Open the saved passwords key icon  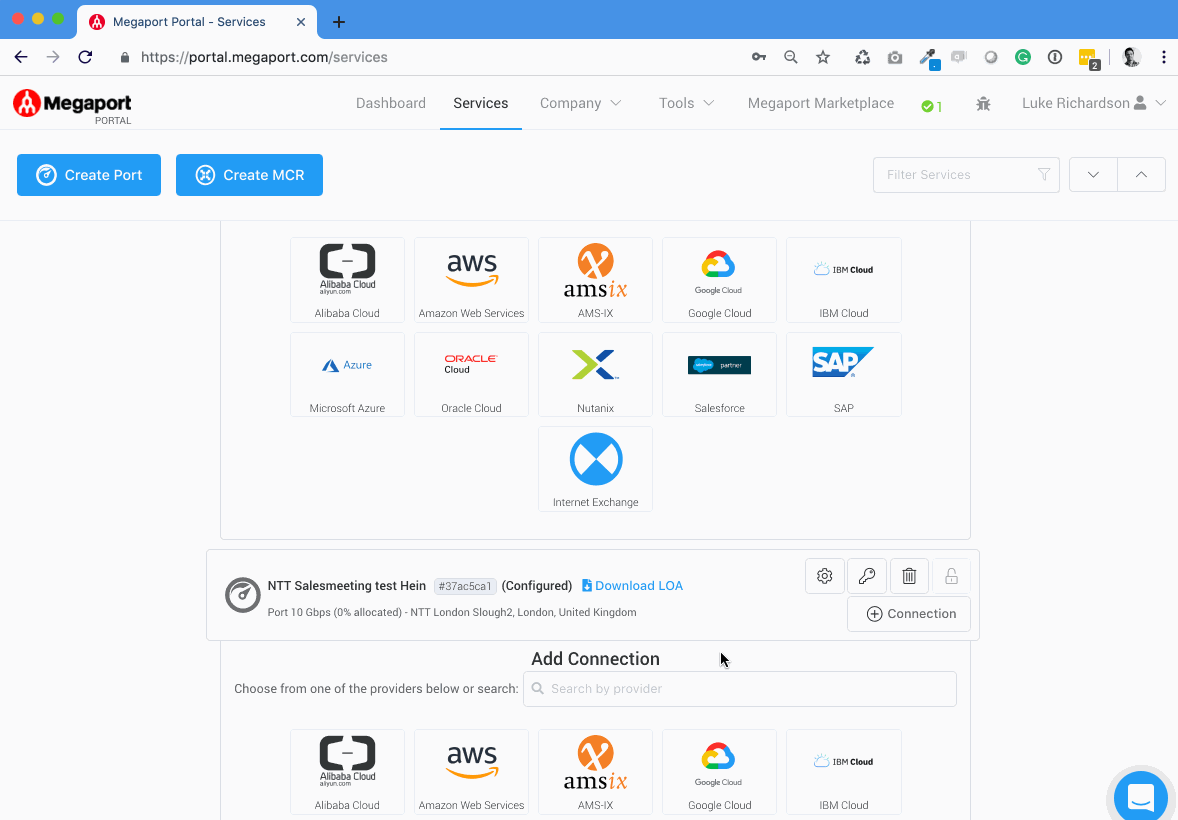[759, 57]
